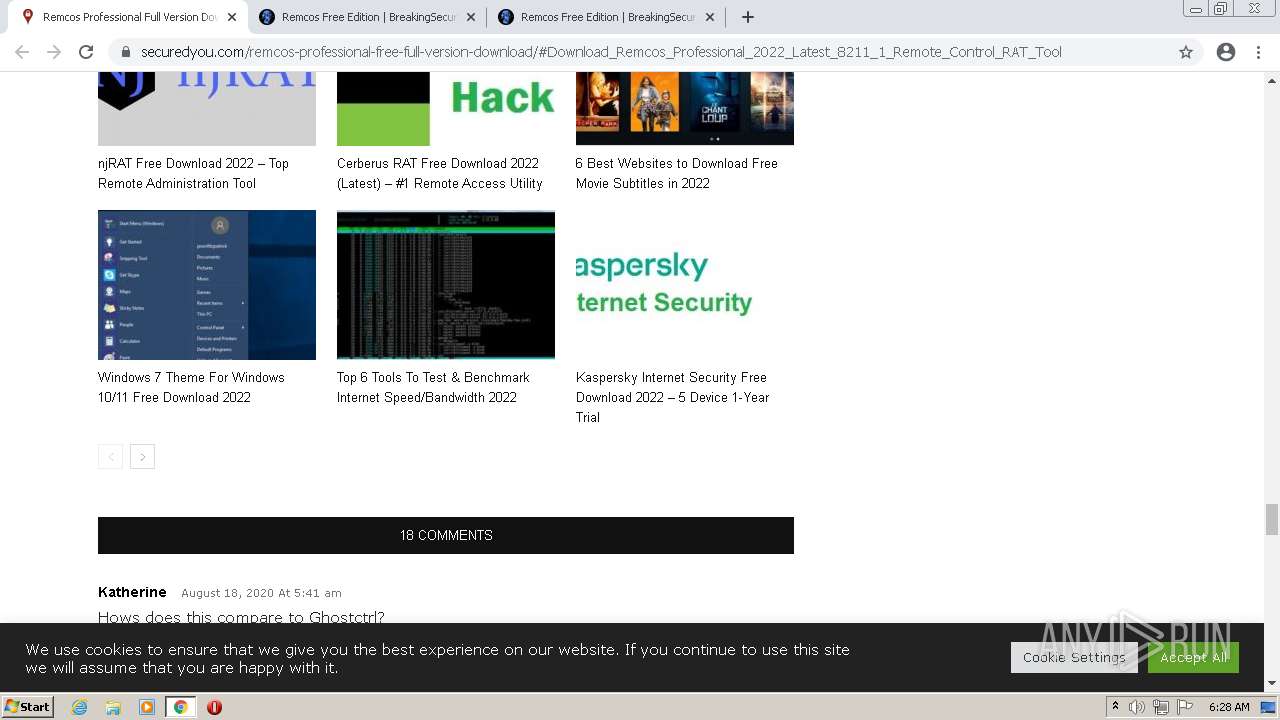Launch Internet Explorer from the taskbar
Screen dimensions: 1280x720
[x=79, y=707]
